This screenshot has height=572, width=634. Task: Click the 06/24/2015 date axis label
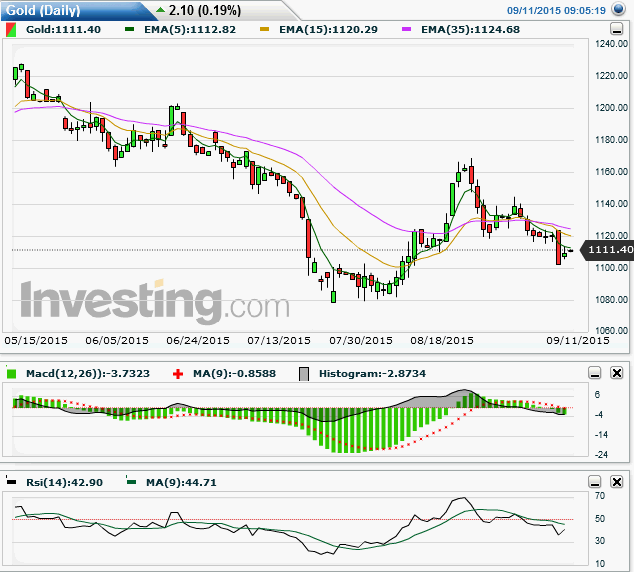198,341
